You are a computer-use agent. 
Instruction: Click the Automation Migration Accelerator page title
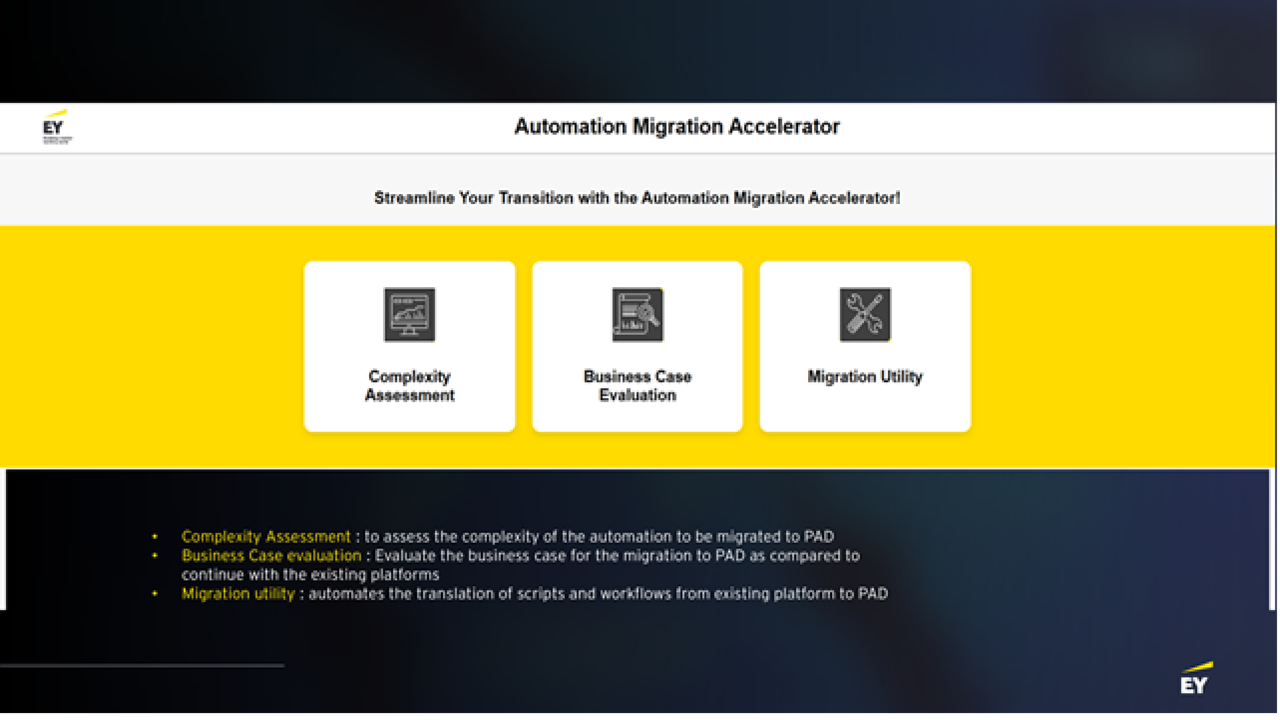[677, 127]
